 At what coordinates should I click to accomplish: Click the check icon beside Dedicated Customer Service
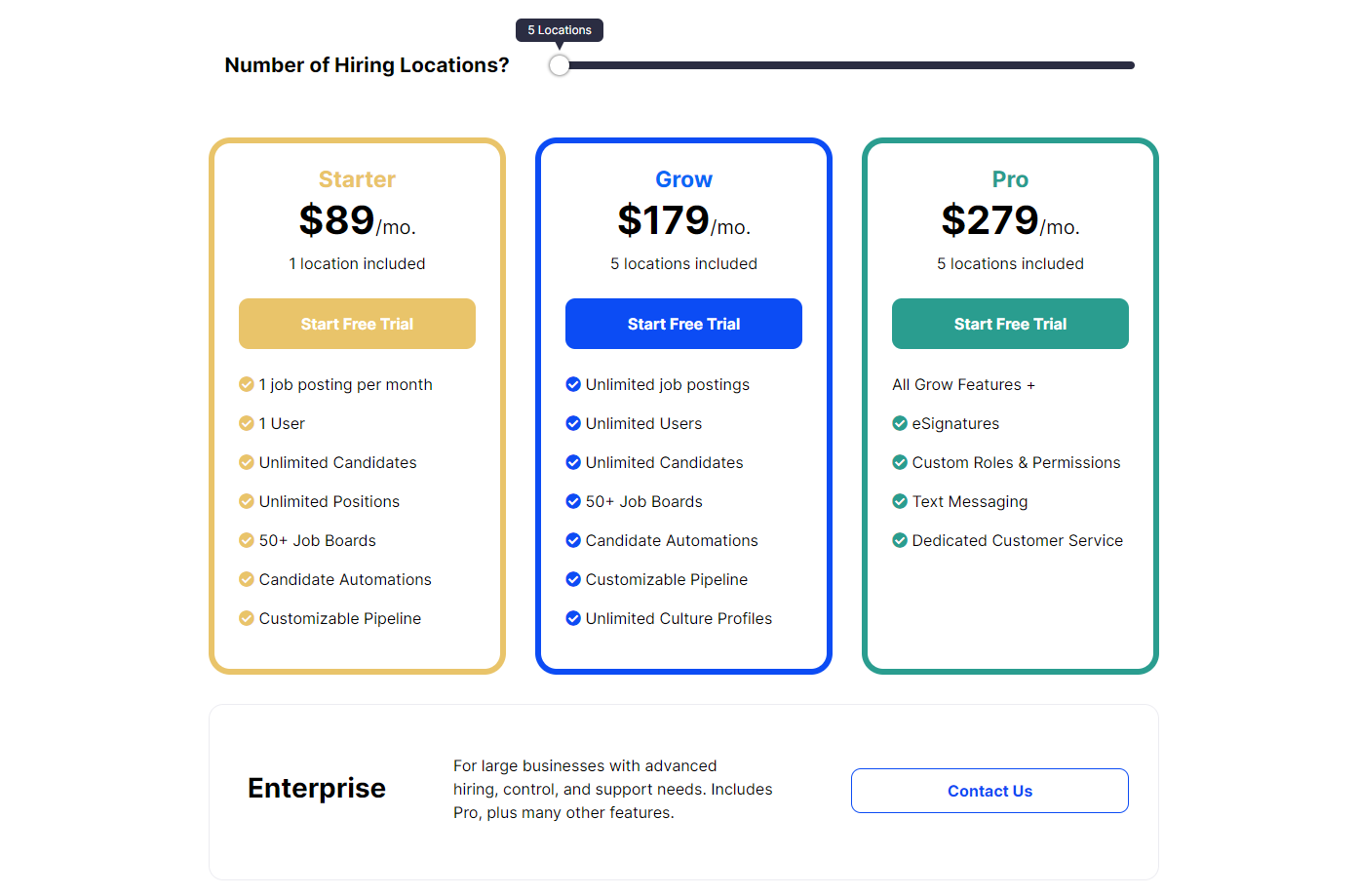tap(900, 540)
